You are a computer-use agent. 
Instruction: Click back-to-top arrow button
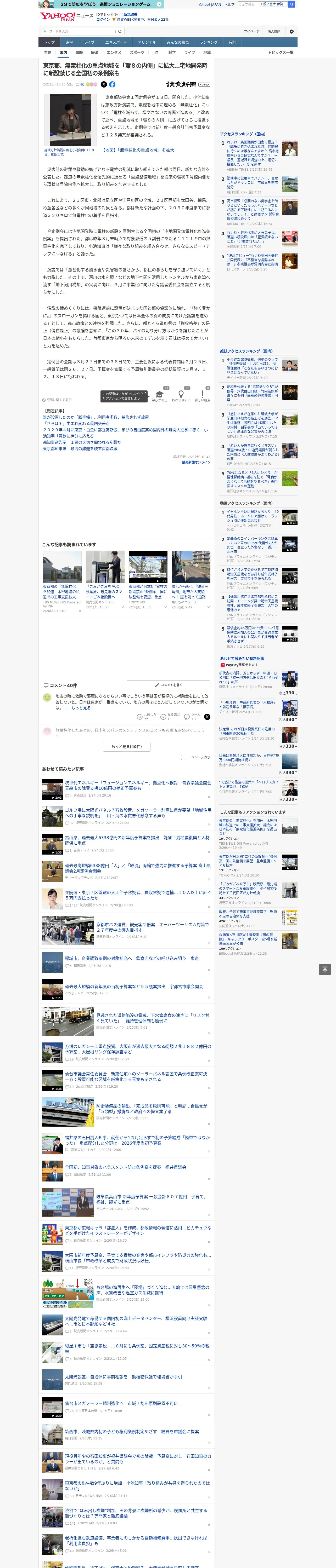(x=325, y=969)
